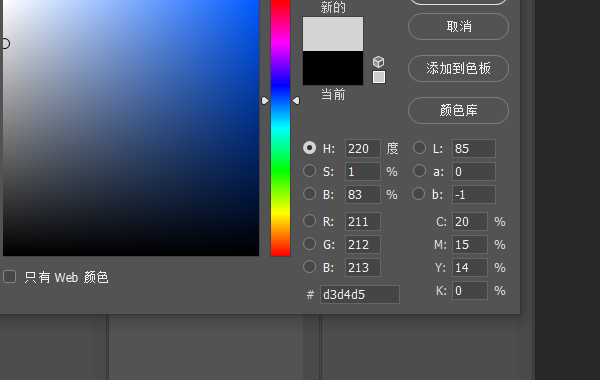Click the L field showing 85
This screenshot has width=600, height=380.
(474, 148)
